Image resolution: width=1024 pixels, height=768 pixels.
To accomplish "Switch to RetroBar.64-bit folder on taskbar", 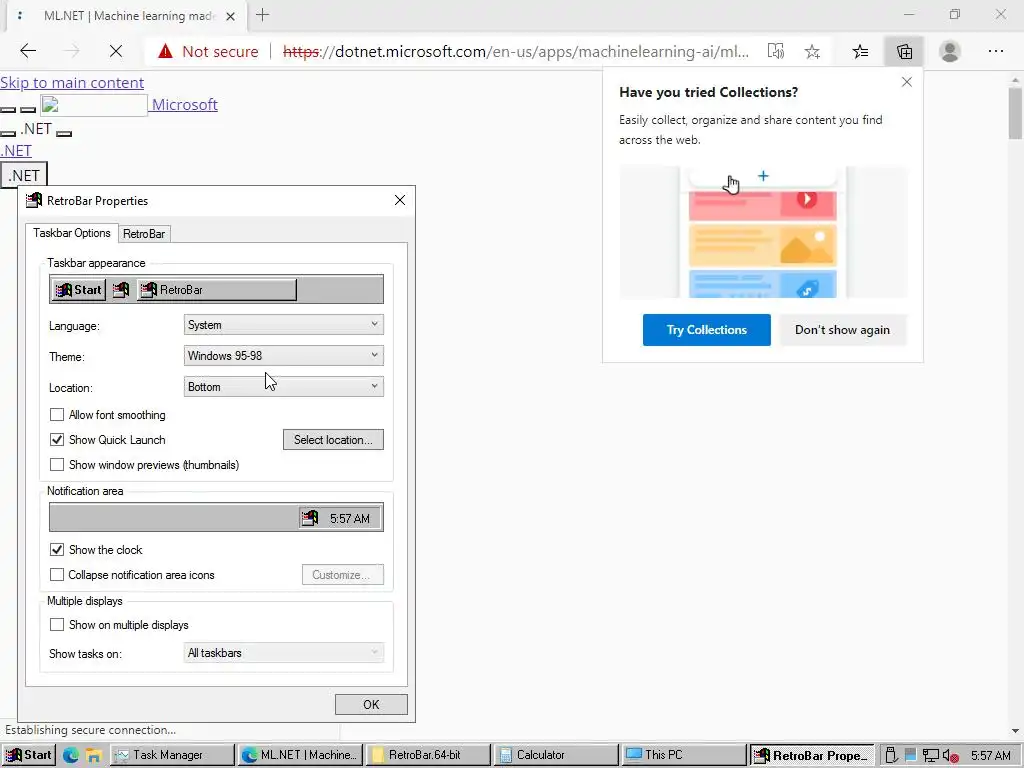I will click(427, 755).
